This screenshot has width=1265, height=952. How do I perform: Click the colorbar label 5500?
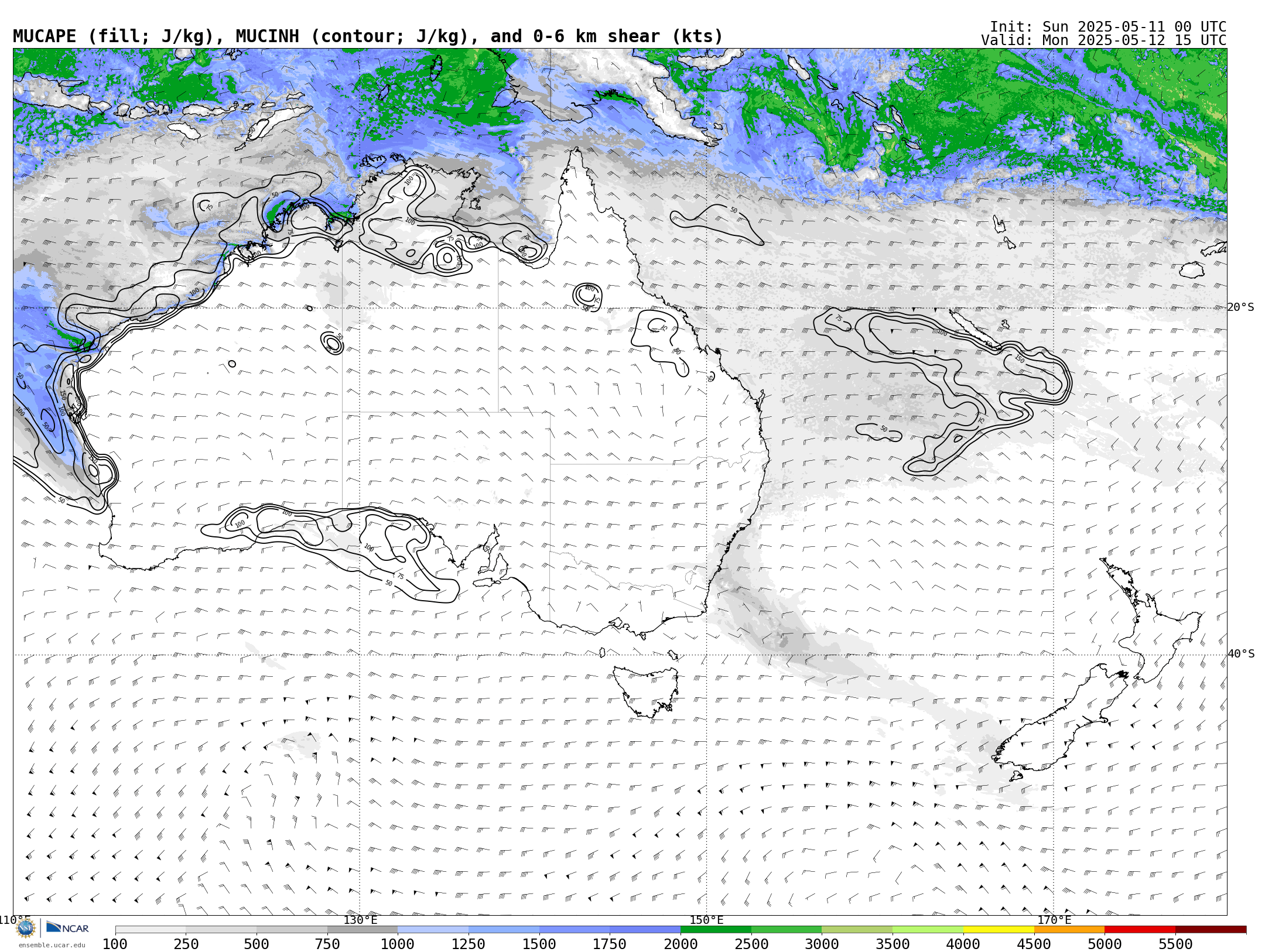[x=1175, y=944]
